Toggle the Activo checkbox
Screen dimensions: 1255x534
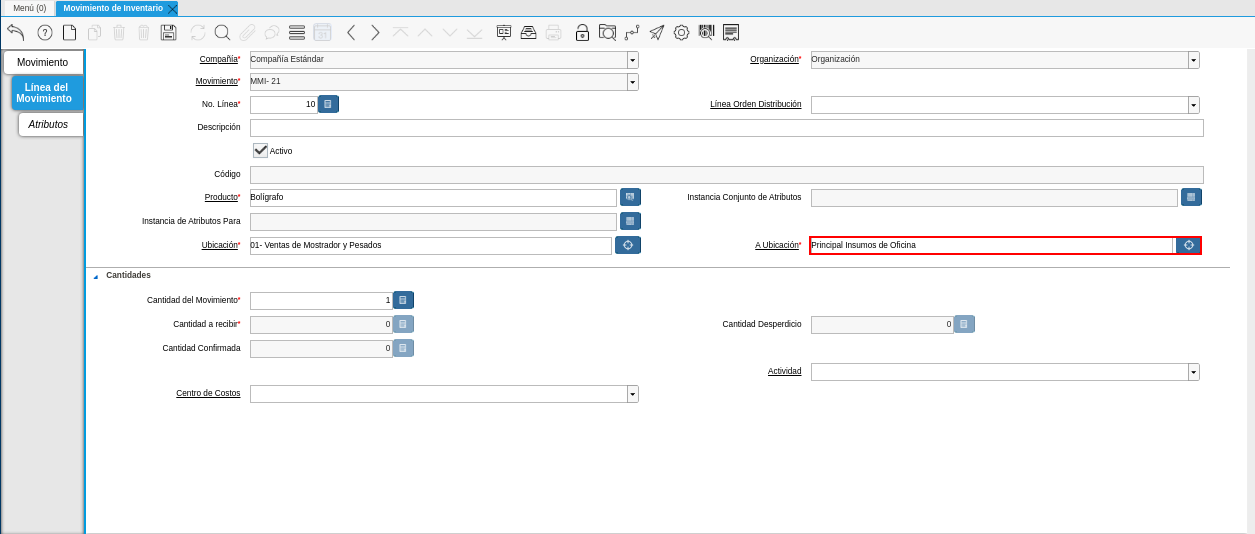[261, 150]
